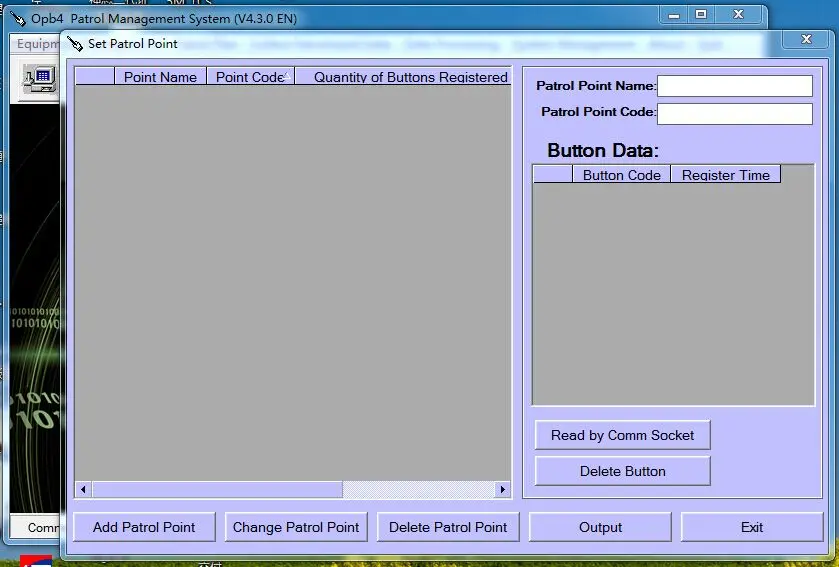
Task: Exit the Set Patrol Point dialog
Action: click(752, 527)
